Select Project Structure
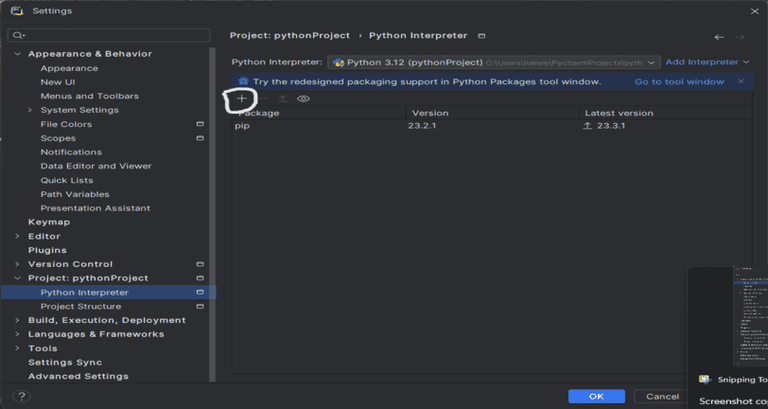Image resolution: width=768 pixels, height=409 pixels. point(81,306)
